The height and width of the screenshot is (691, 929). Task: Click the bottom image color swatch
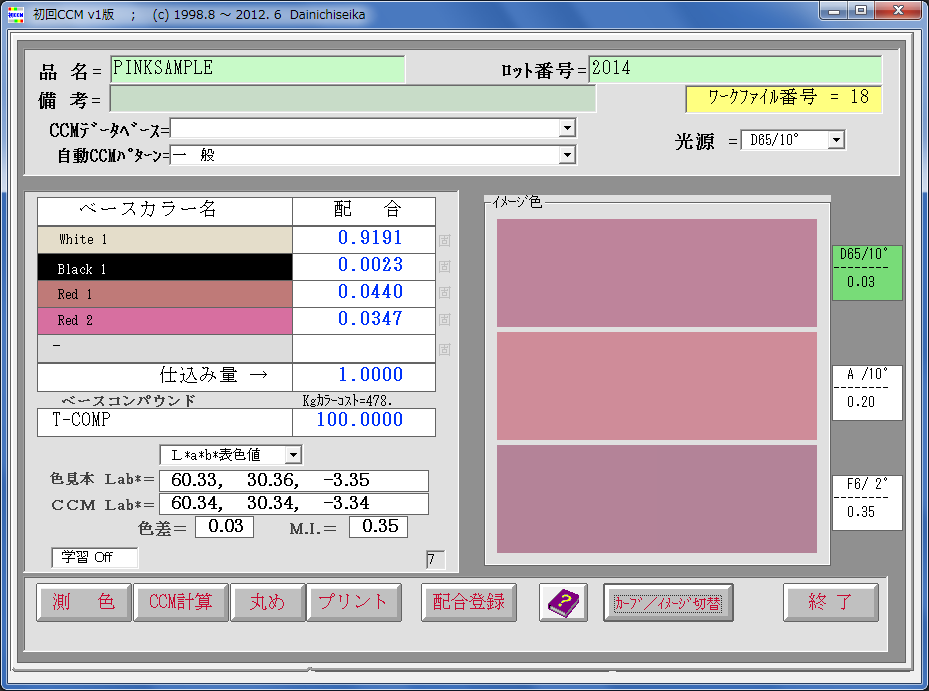tap(656, 499)
